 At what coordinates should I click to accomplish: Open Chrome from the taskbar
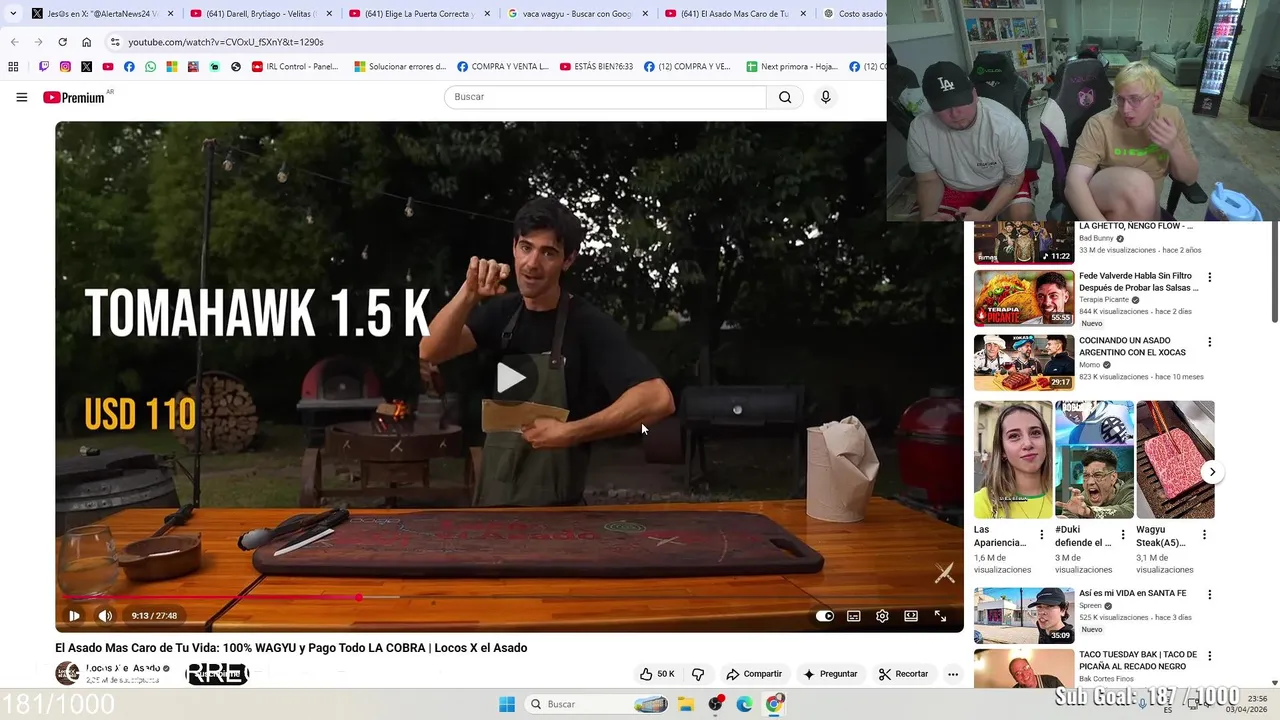[x=773, y=704]
